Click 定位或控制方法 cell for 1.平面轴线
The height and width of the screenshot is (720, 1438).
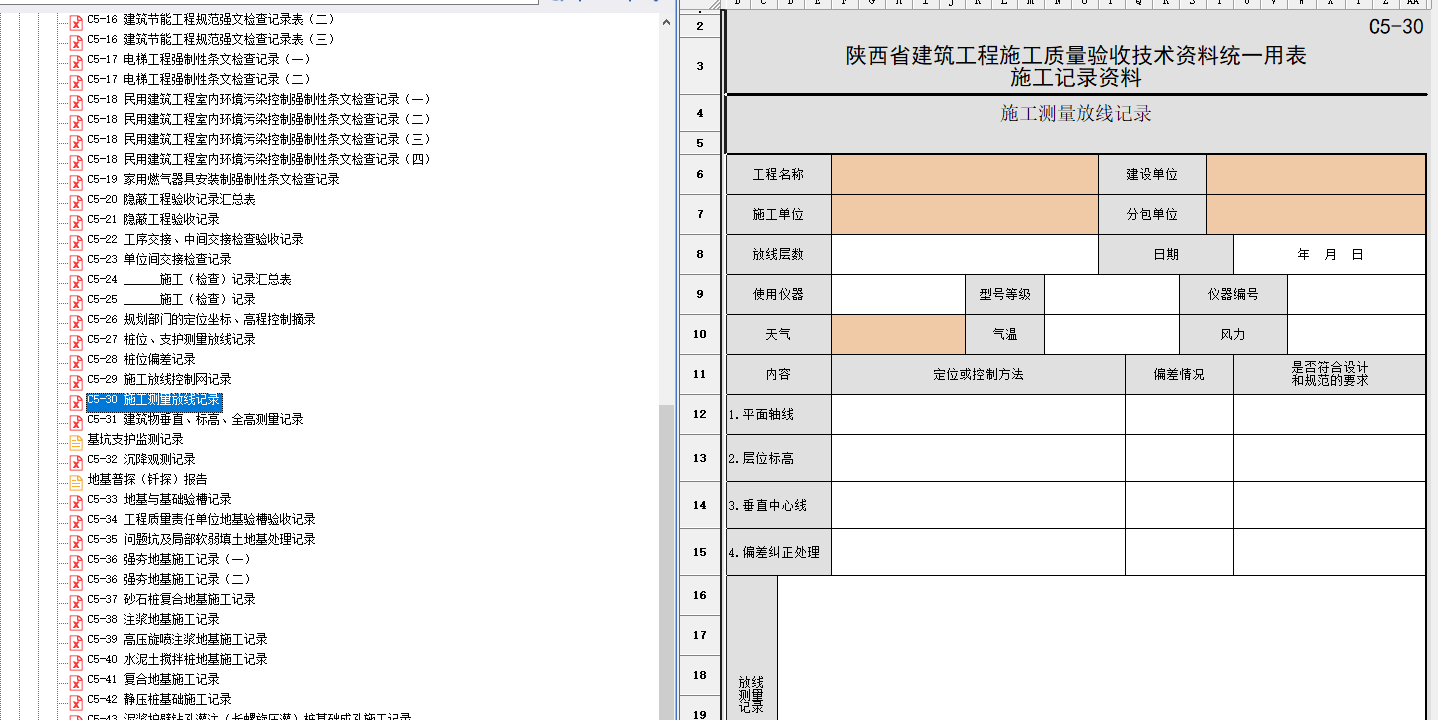click(x=978, y=414)
